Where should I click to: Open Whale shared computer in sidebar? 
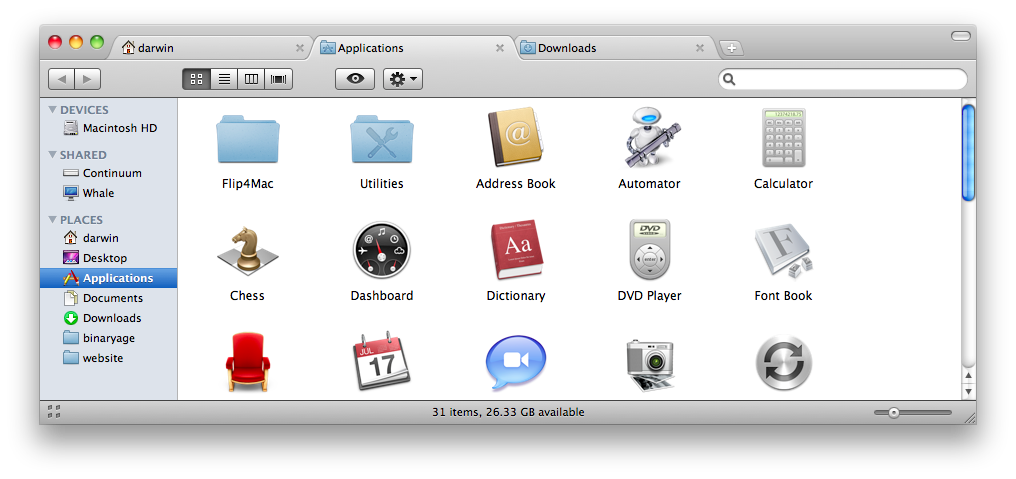pyautogui.click(x=108, y=193)
